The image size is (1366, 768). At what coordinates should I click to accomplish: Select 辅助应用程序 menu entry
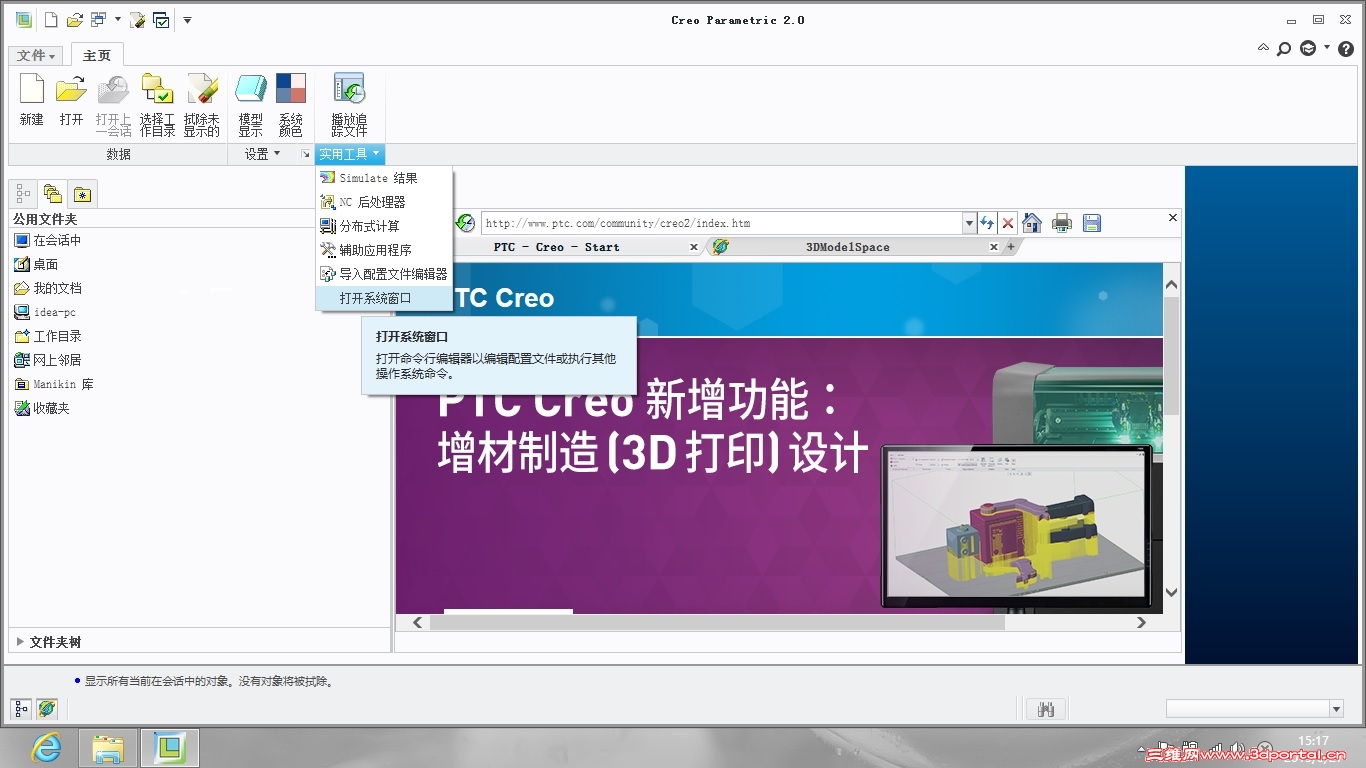point(384,250)
